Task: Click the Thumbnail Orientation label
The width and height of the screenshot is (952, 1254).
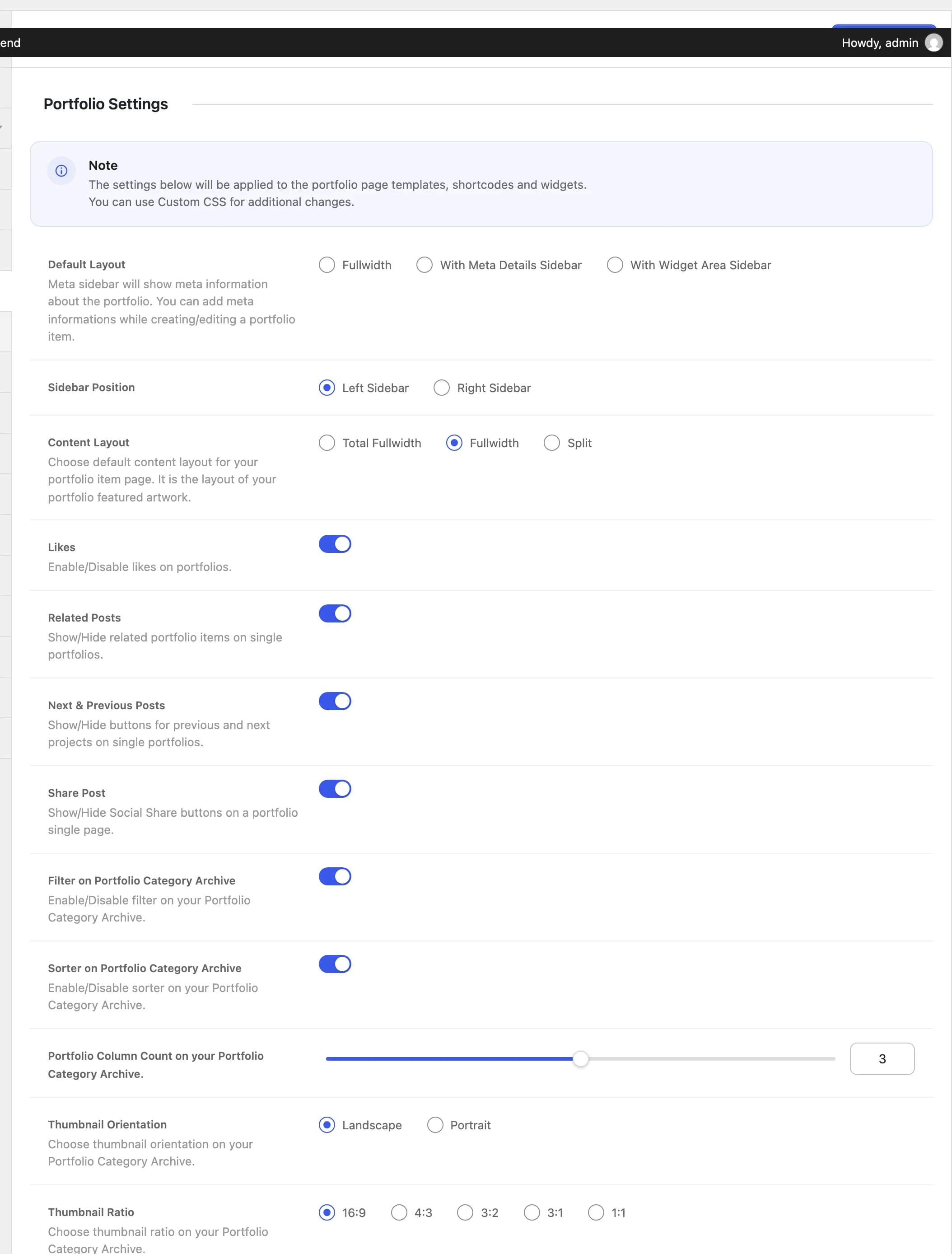Action: click(x=107, y=1124)
